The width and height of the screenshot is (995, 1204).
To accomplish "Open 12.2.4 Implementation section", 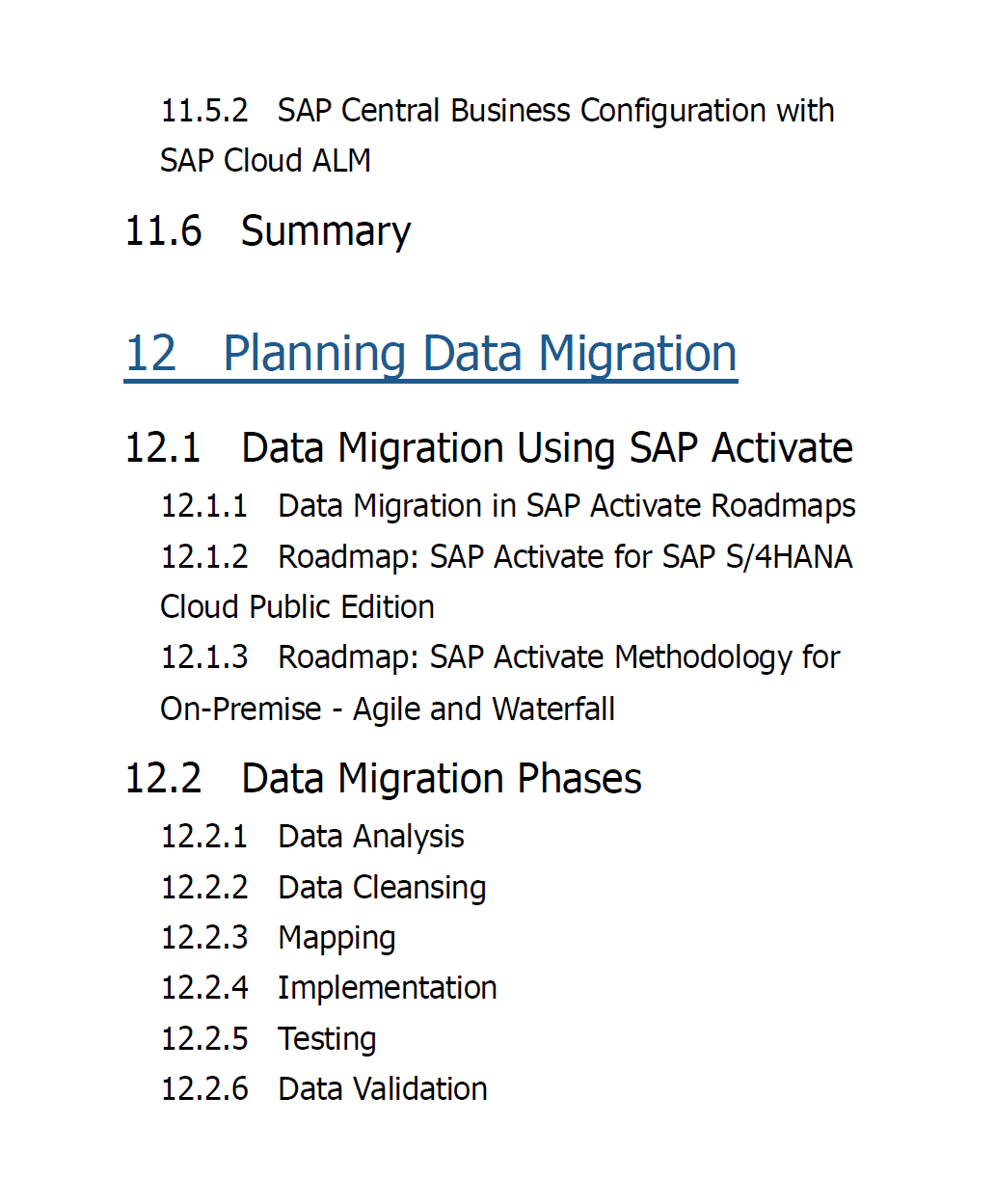I will [329, 988].
